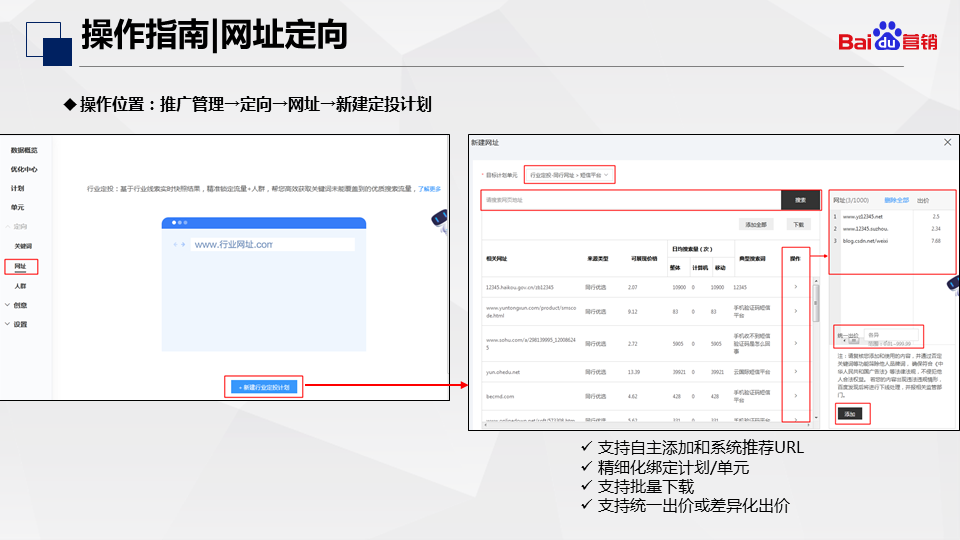Collapse the 定向 section in sidebar
The width and height of the screenshot is (960, 540).
17,227
